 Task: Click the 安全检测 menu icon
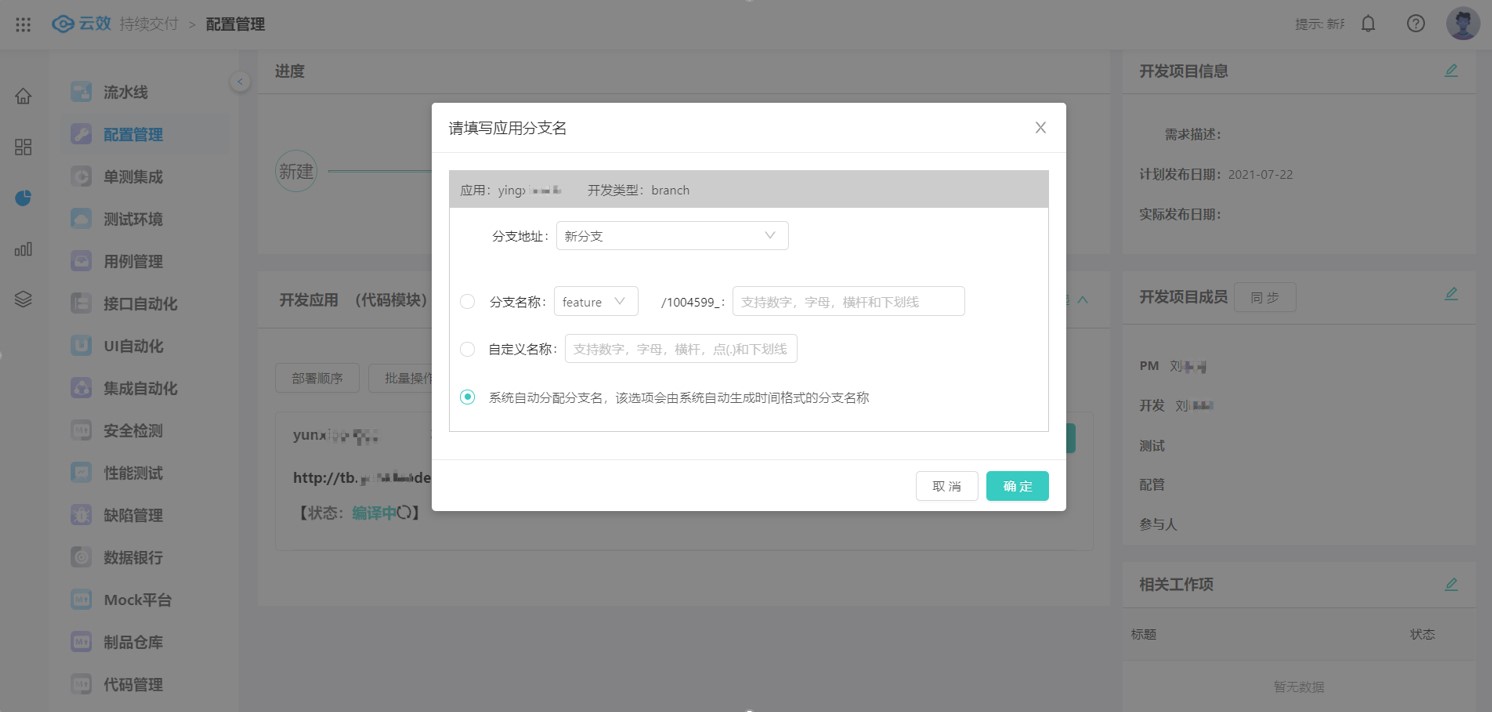click(81, 430)
